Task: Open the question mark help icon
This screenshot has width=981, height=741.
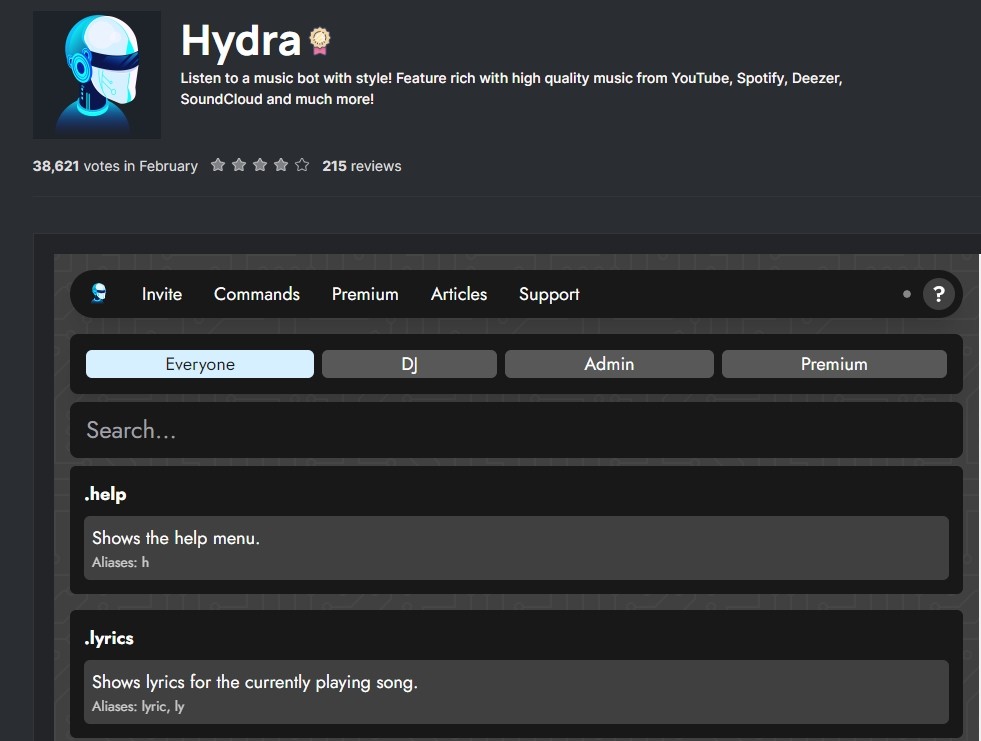Action: 938,294
